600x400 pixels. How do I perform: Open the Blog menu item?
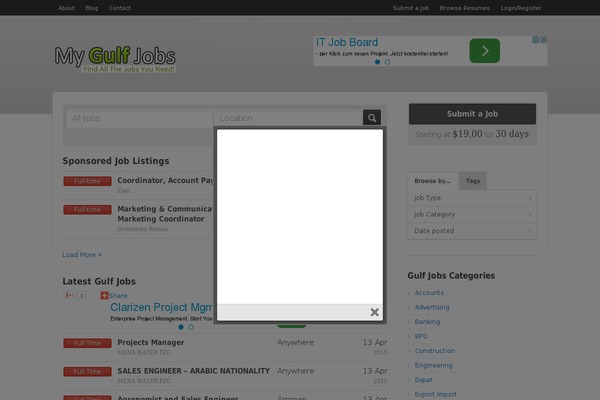pos(91,8)
